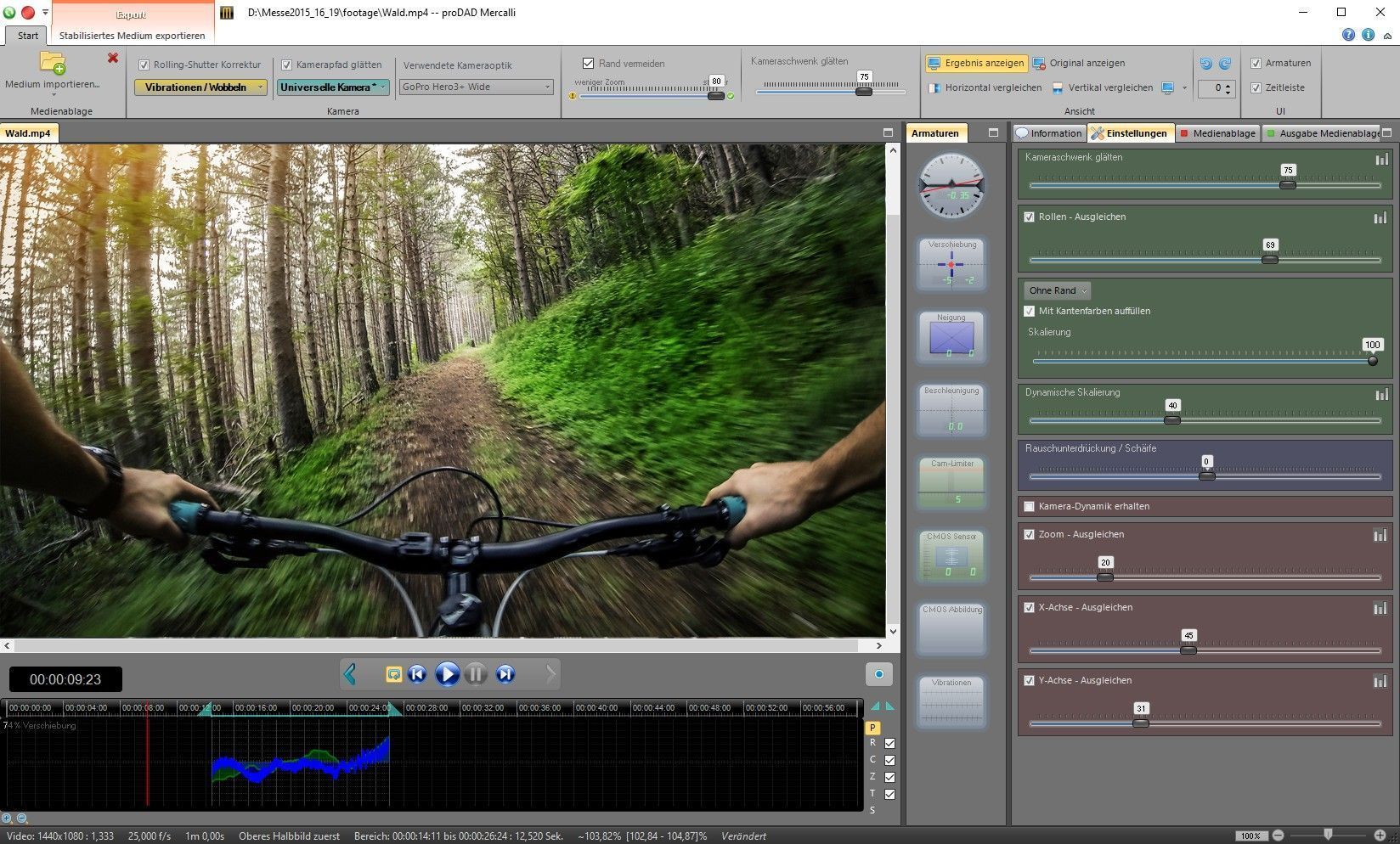Enable Kamera-Dynamik erhalten checkbox
The width and height of the screenshot is (1400, 844).
[1030, 506]
